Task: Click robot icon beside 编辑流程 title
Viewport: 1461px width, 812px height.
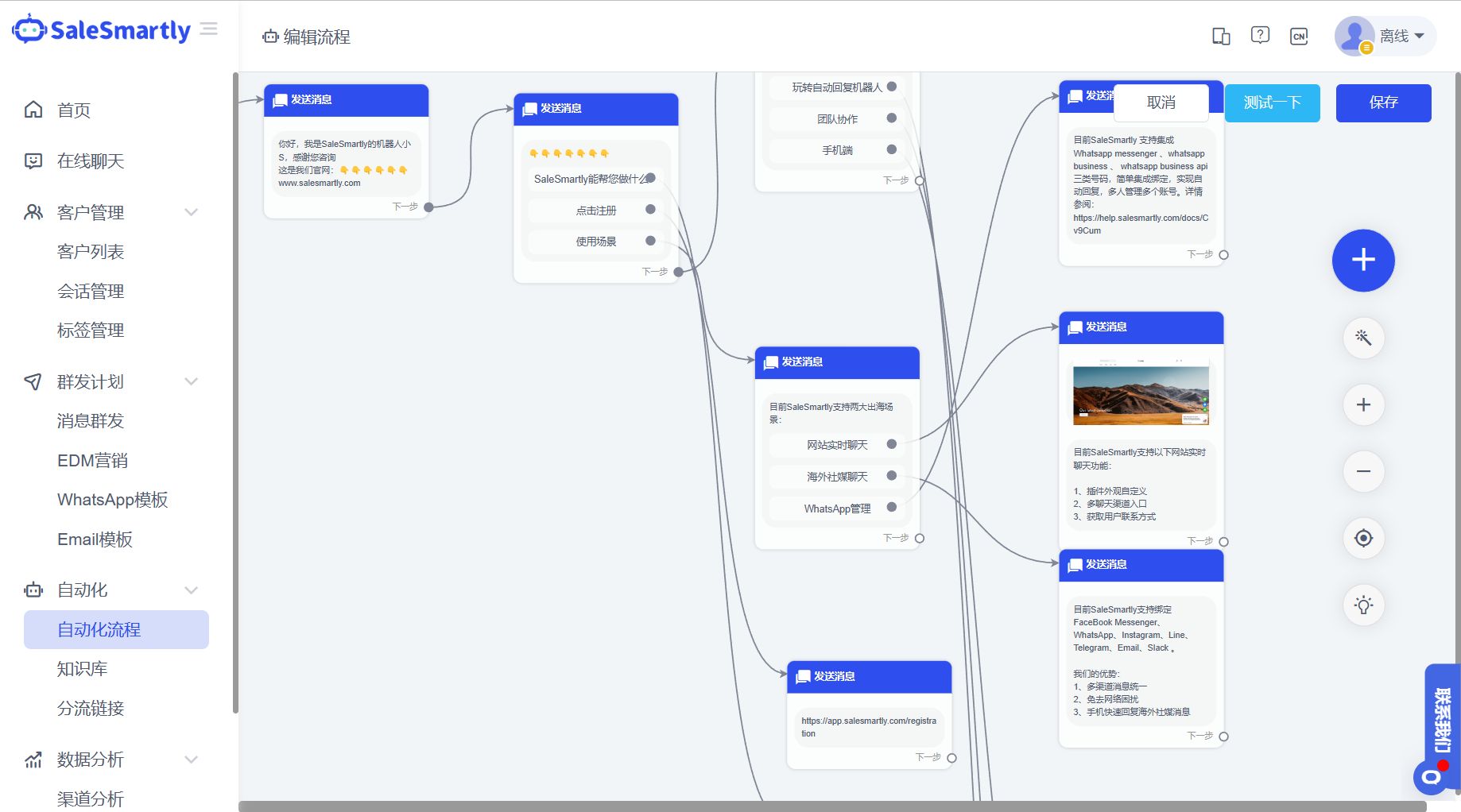Action: 270,37
